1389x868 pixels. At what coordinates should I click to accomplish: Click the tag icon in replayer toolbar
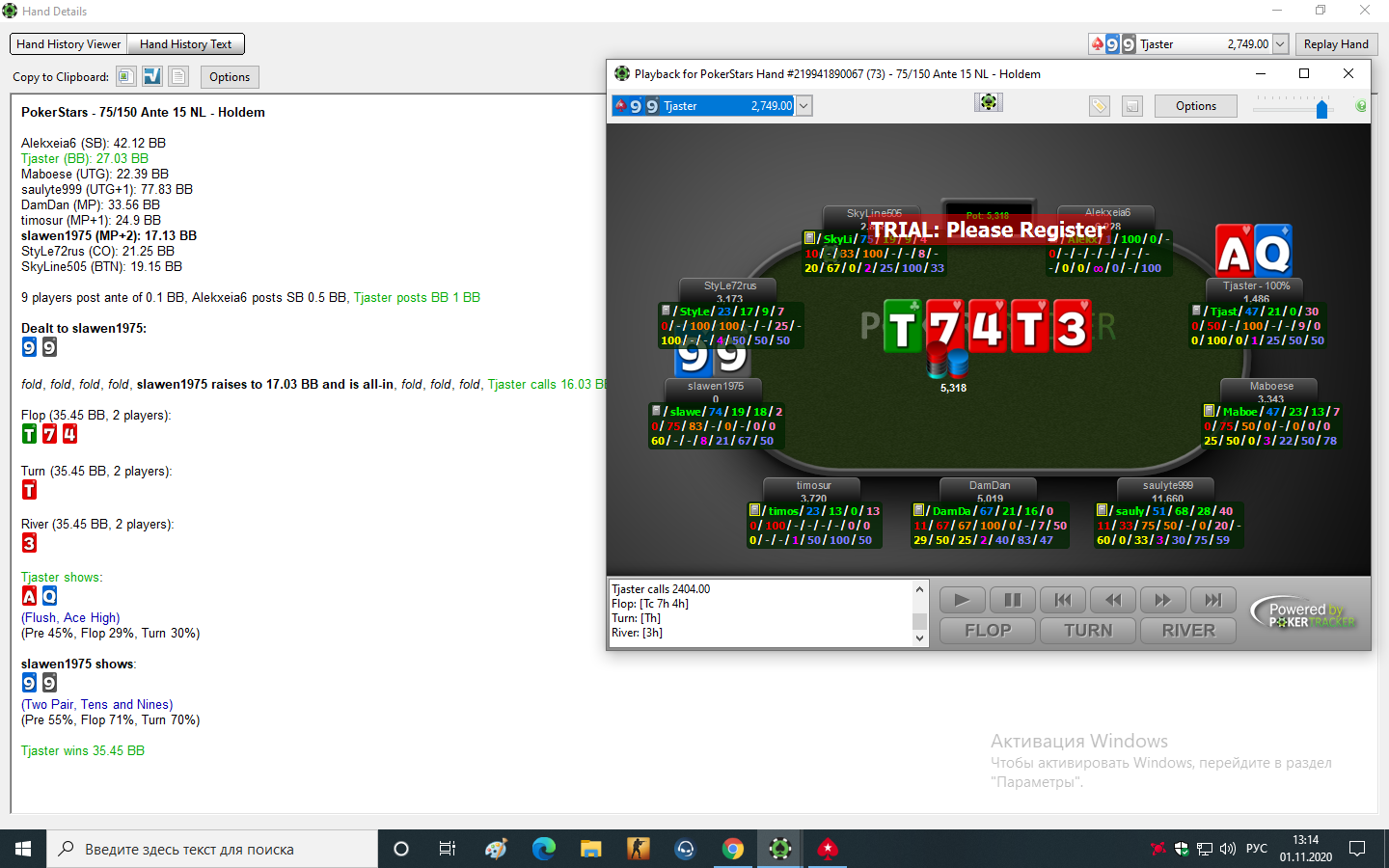[1099, 106]
